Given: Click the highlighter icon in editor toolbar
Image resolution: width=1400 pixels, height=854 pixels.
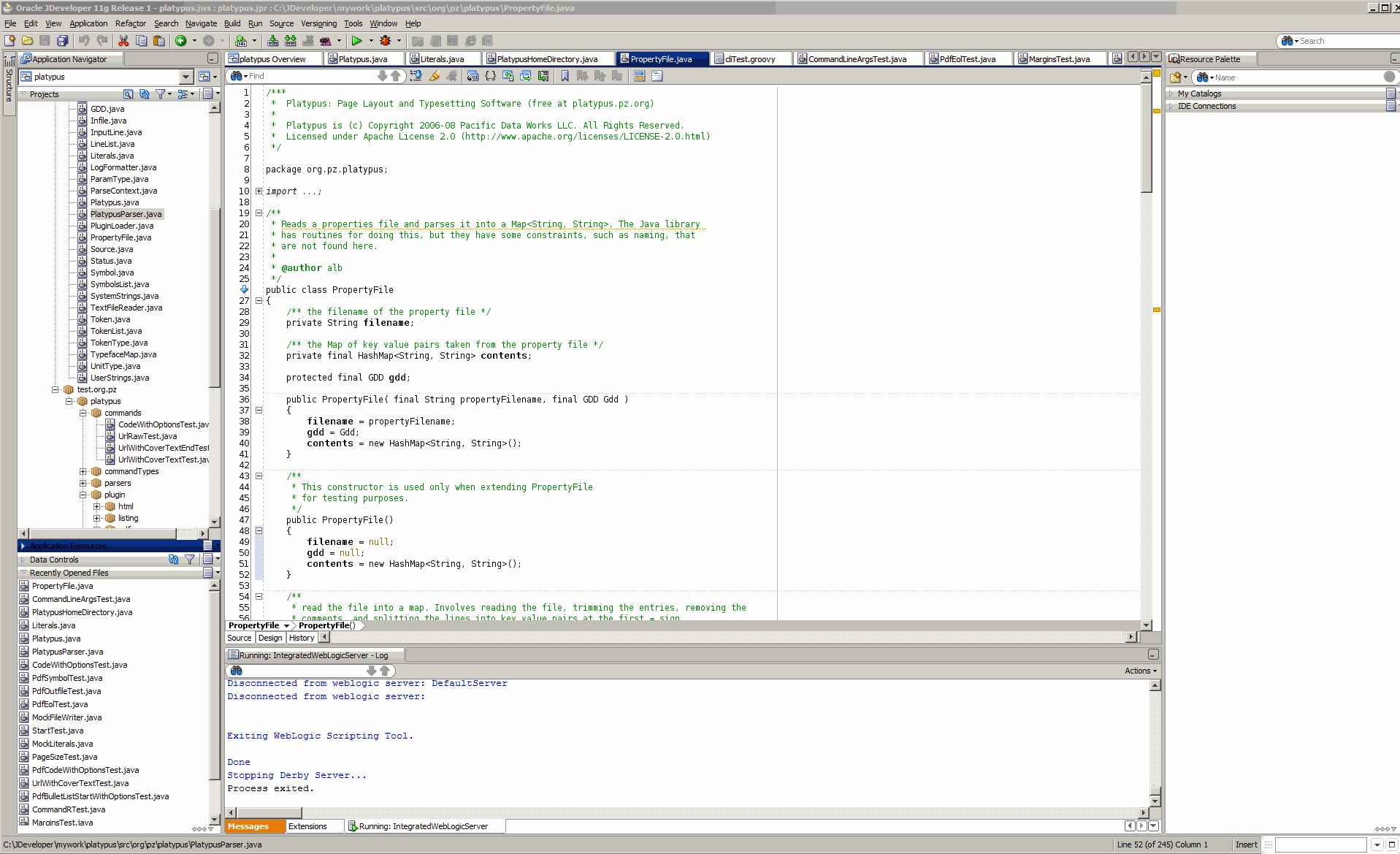Looking at the screenshot, I should [x=435, y=76].
